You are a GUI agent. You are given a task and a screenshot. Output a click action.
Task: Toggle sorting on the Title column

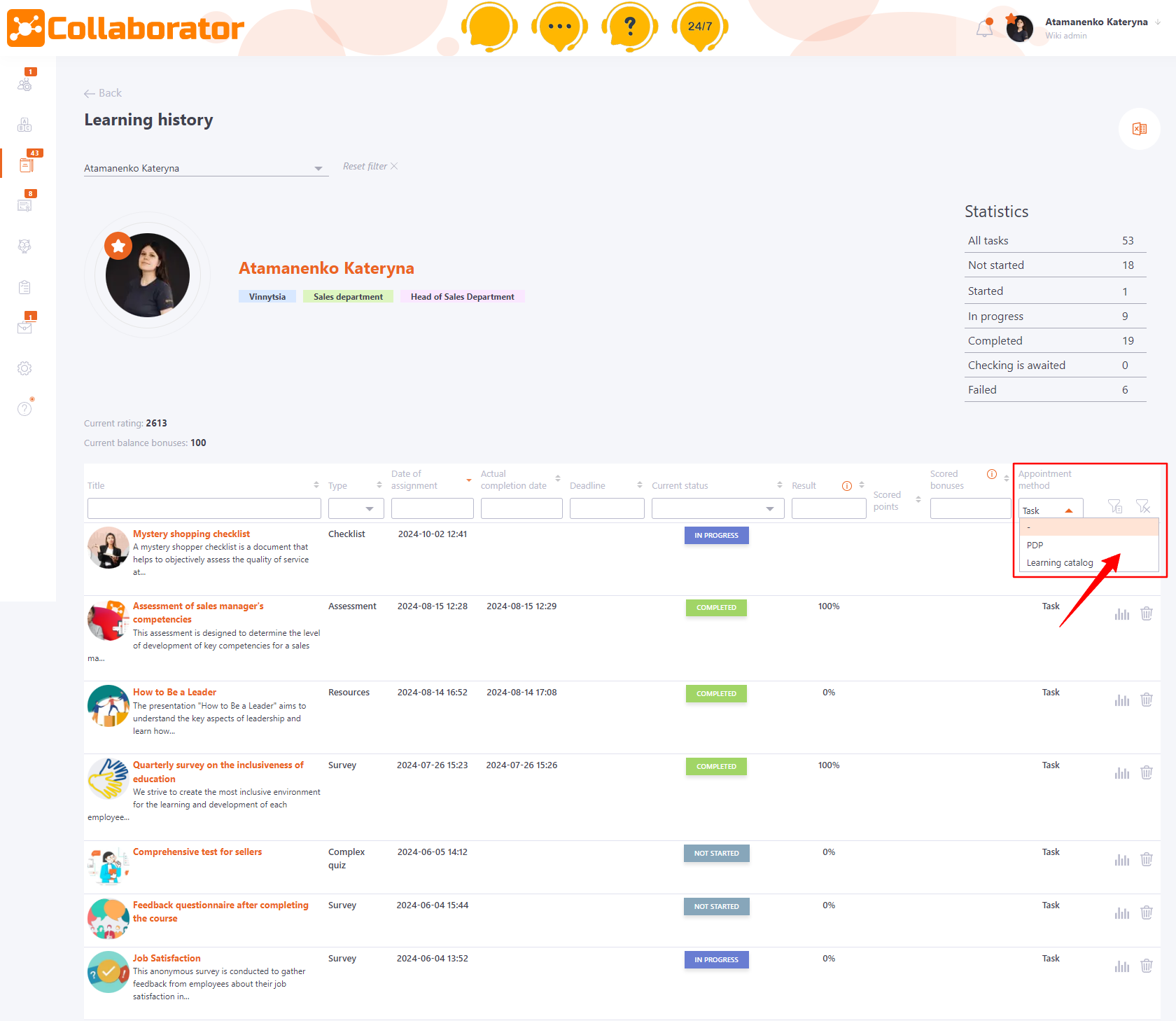(316, 484)
